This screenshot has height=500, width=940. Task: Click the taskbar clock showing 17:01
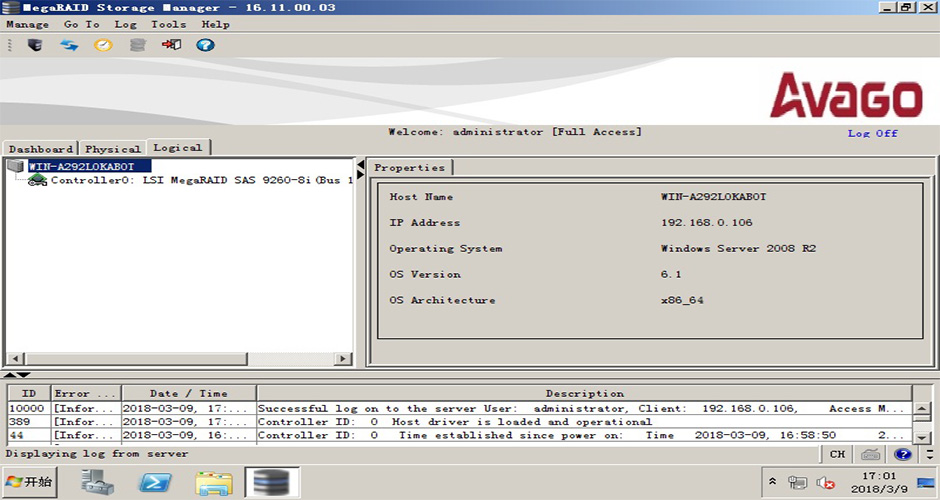[x=879, y=482]
